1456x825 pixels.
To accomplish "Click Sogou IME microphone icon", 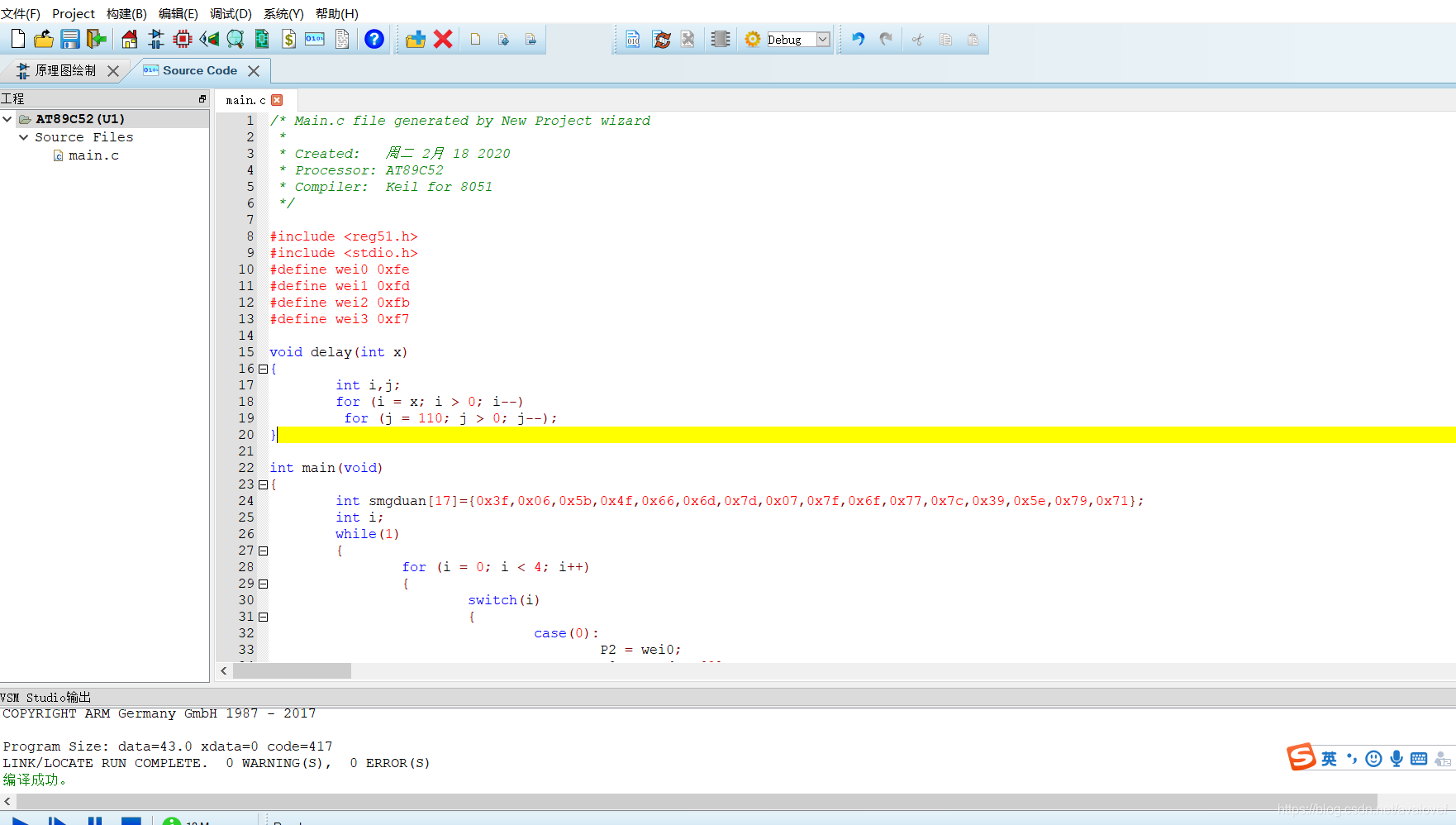I will tap(1397, 759).
